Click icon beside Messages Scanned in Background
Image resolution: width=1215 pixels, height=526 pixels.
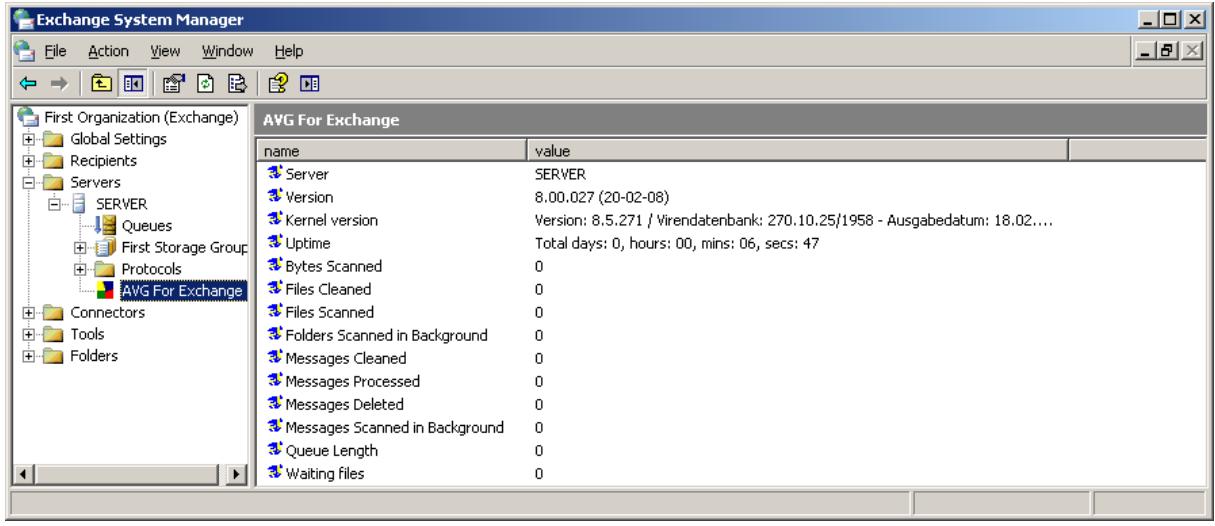(x=274, y=427)
